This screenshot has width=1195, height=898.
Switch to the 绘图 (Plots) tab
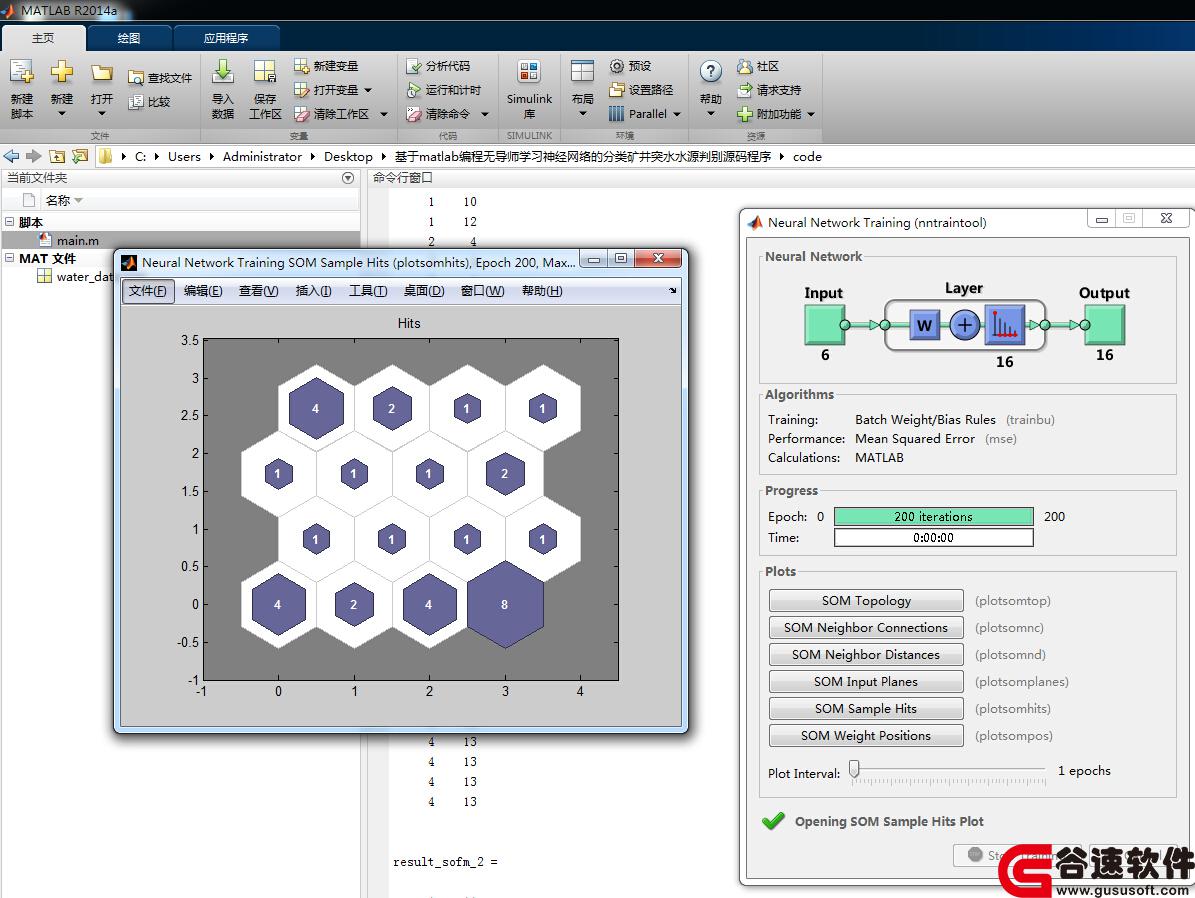[x=129, y=37]
